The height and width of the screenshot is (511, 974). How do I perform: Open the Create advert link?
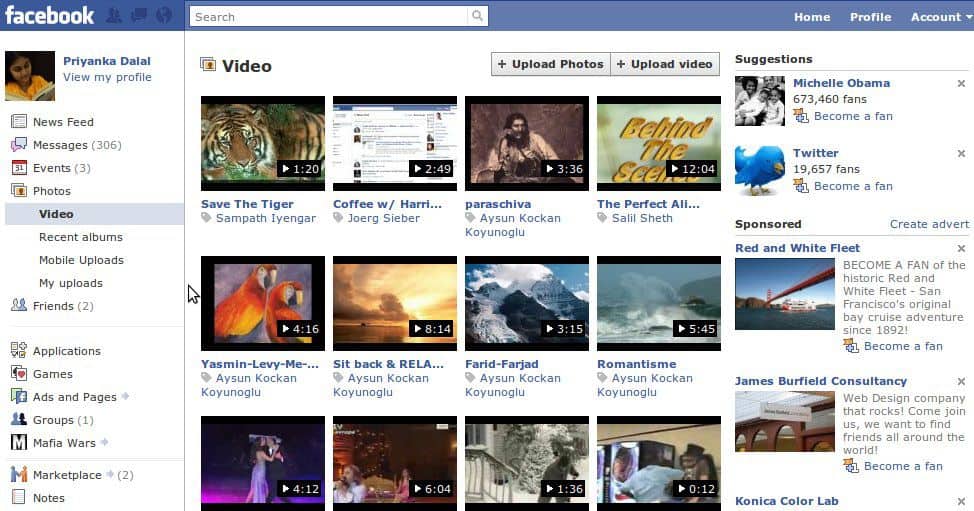coord(929,224)
